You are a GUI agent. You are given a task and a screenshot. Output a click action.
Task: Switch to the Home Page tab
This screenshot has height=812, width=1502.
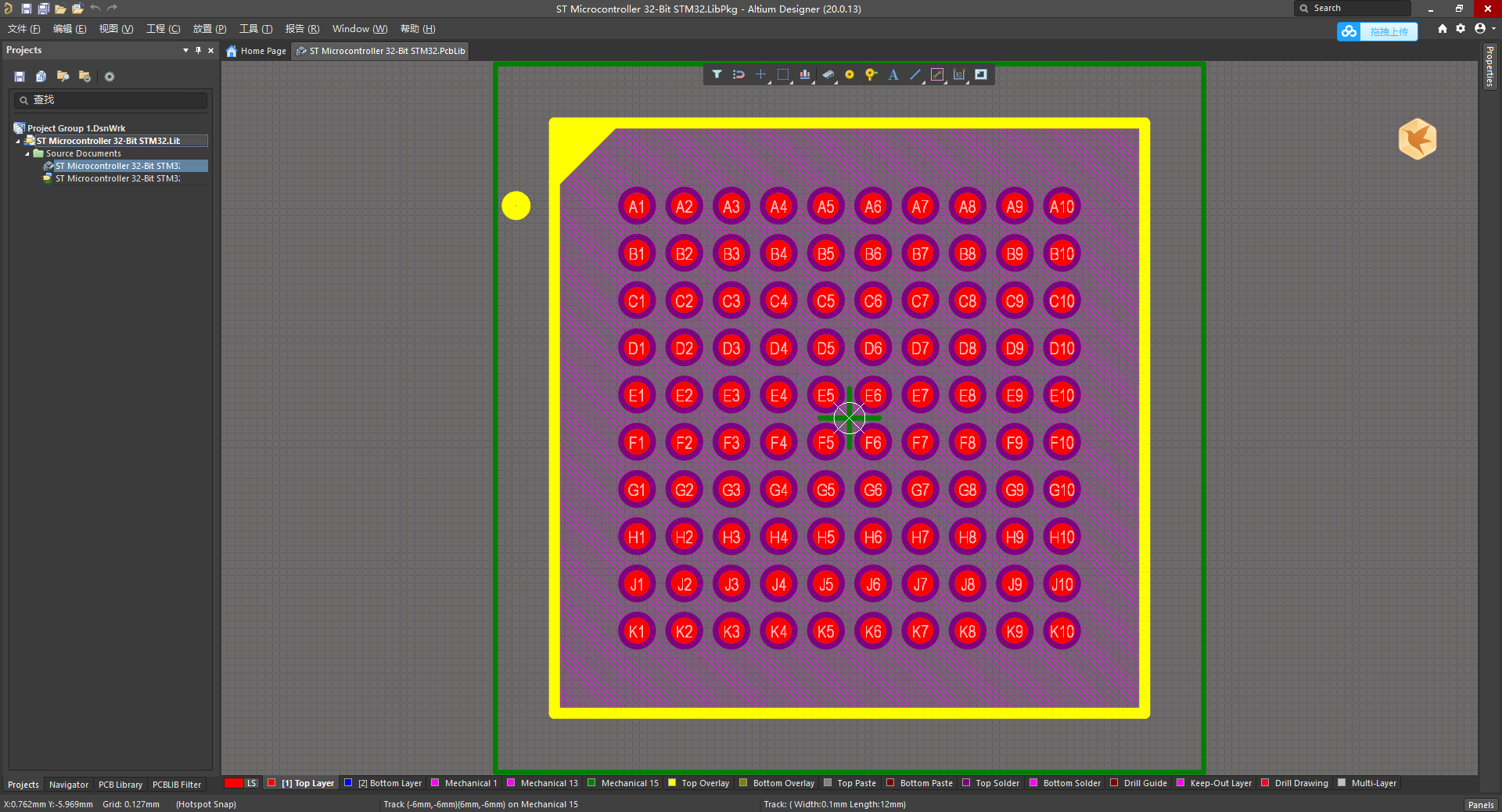point(257,51)
